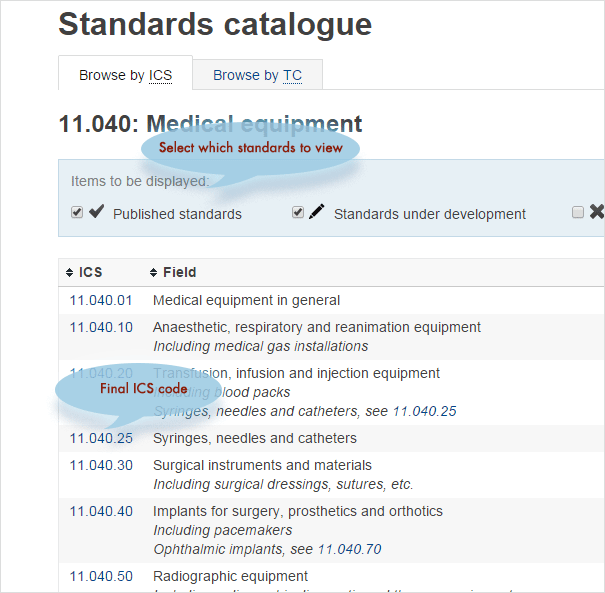Open the 11.040.40 implants code link

click(101, 511)
